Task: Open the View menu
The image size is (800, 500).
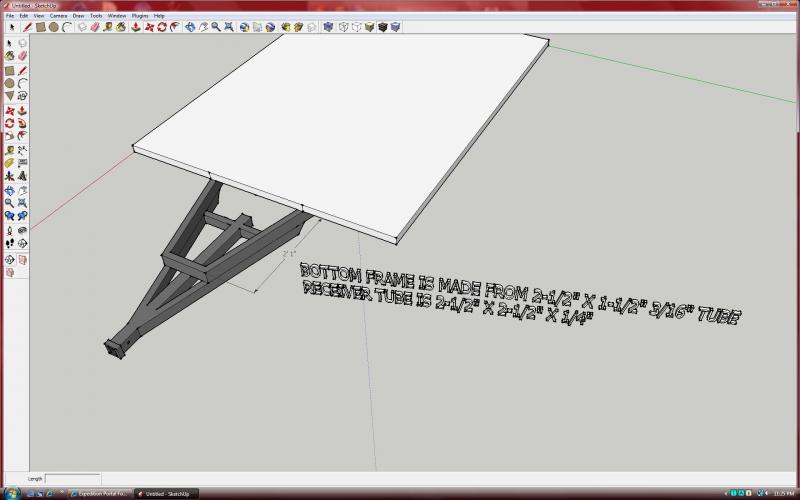Action: (39, 16)
